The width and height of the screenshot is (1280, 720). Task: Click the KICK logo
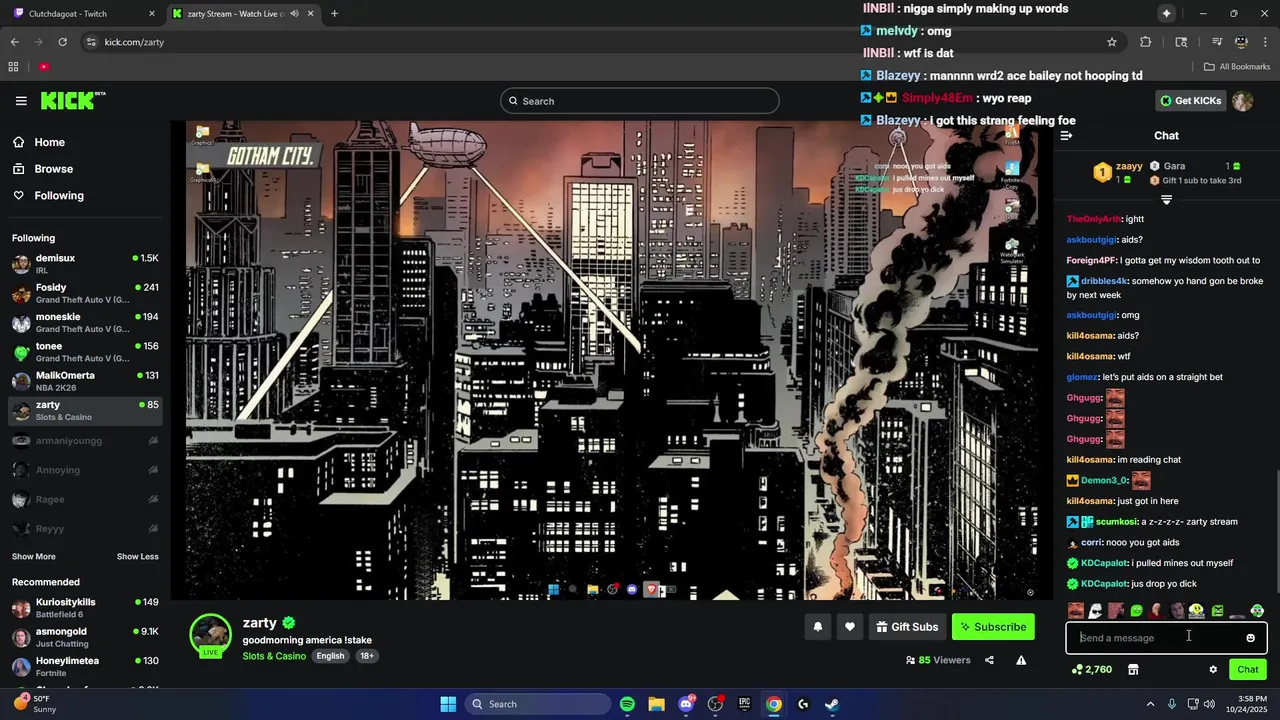(x=72, y=101)
